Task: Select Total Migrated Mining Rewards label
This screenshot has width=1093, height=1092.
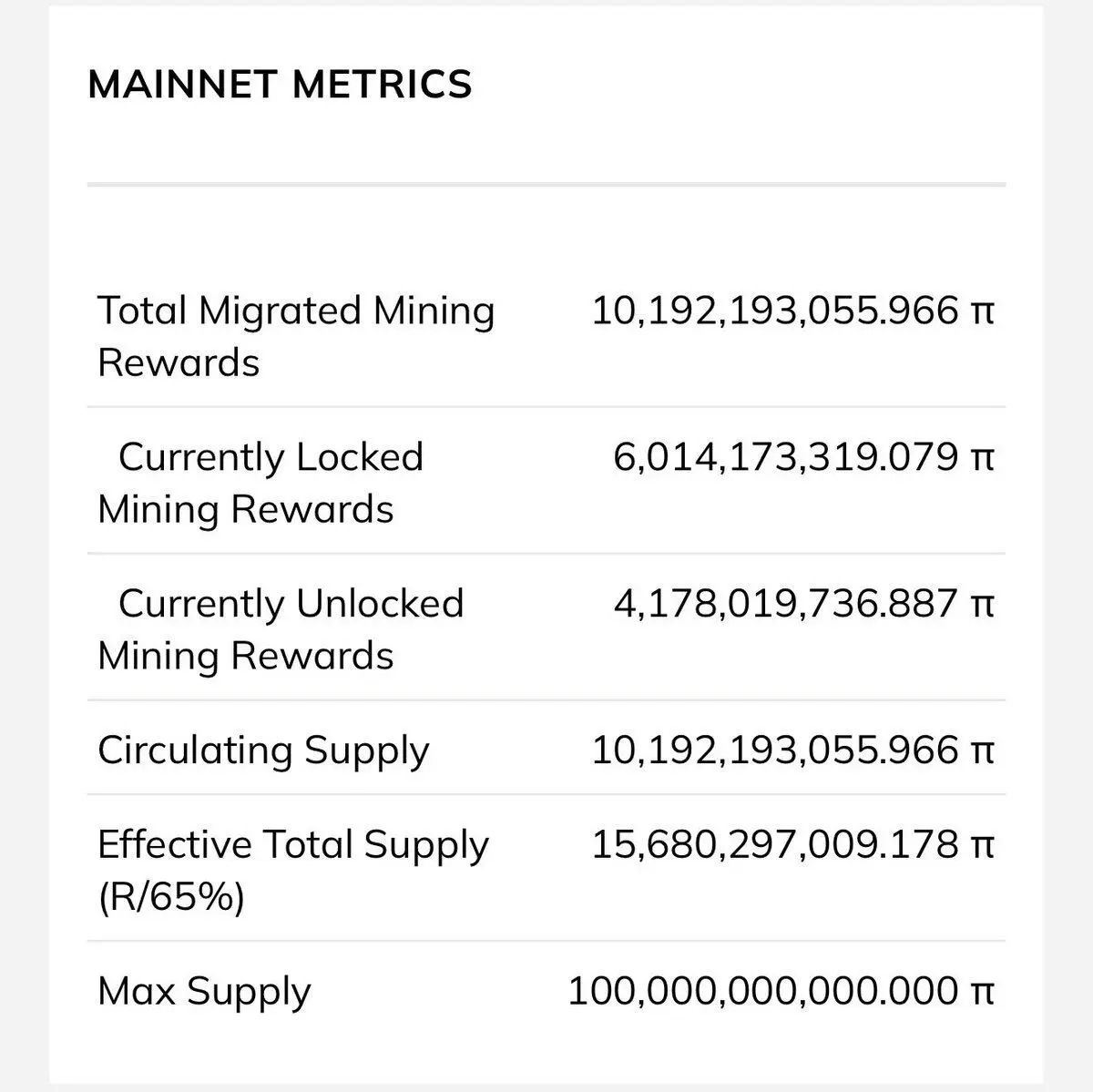Action: pyautogui.click(x=296, y=336)
